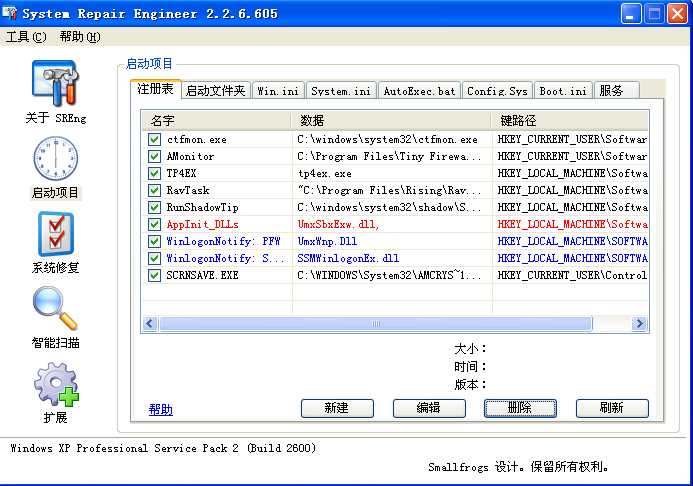
Task: Uncheck the SCRNSAVE.EXE entry
Action: click(x=154, y=275)
